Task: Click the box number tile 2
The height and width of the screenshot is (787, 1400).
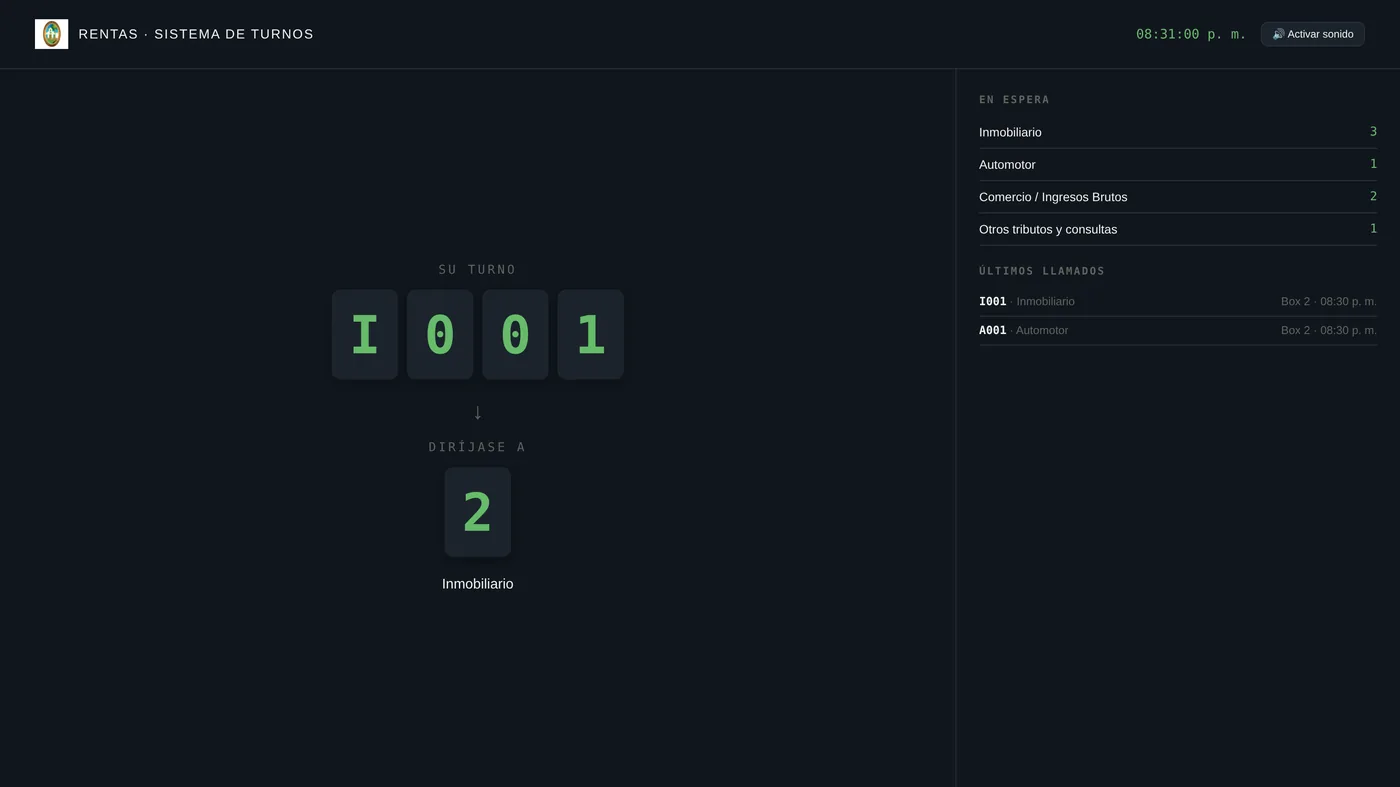Action: coord(478,512)
